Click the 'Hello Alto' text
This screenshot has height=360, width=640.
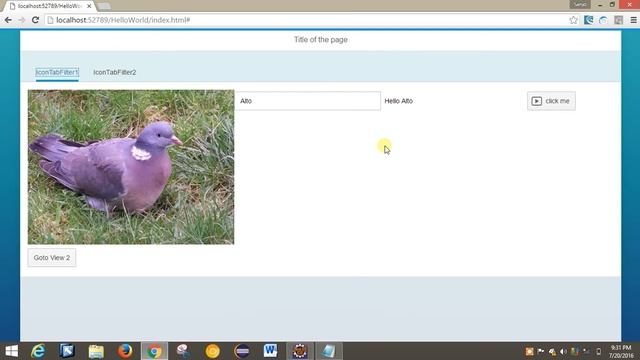[x=398, y=101]
